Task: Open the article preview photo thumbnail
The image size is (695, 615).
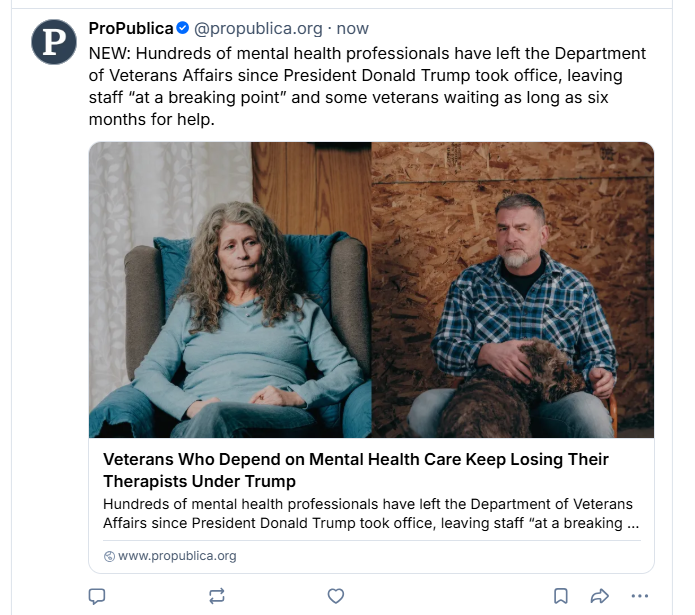Action: 371,290
